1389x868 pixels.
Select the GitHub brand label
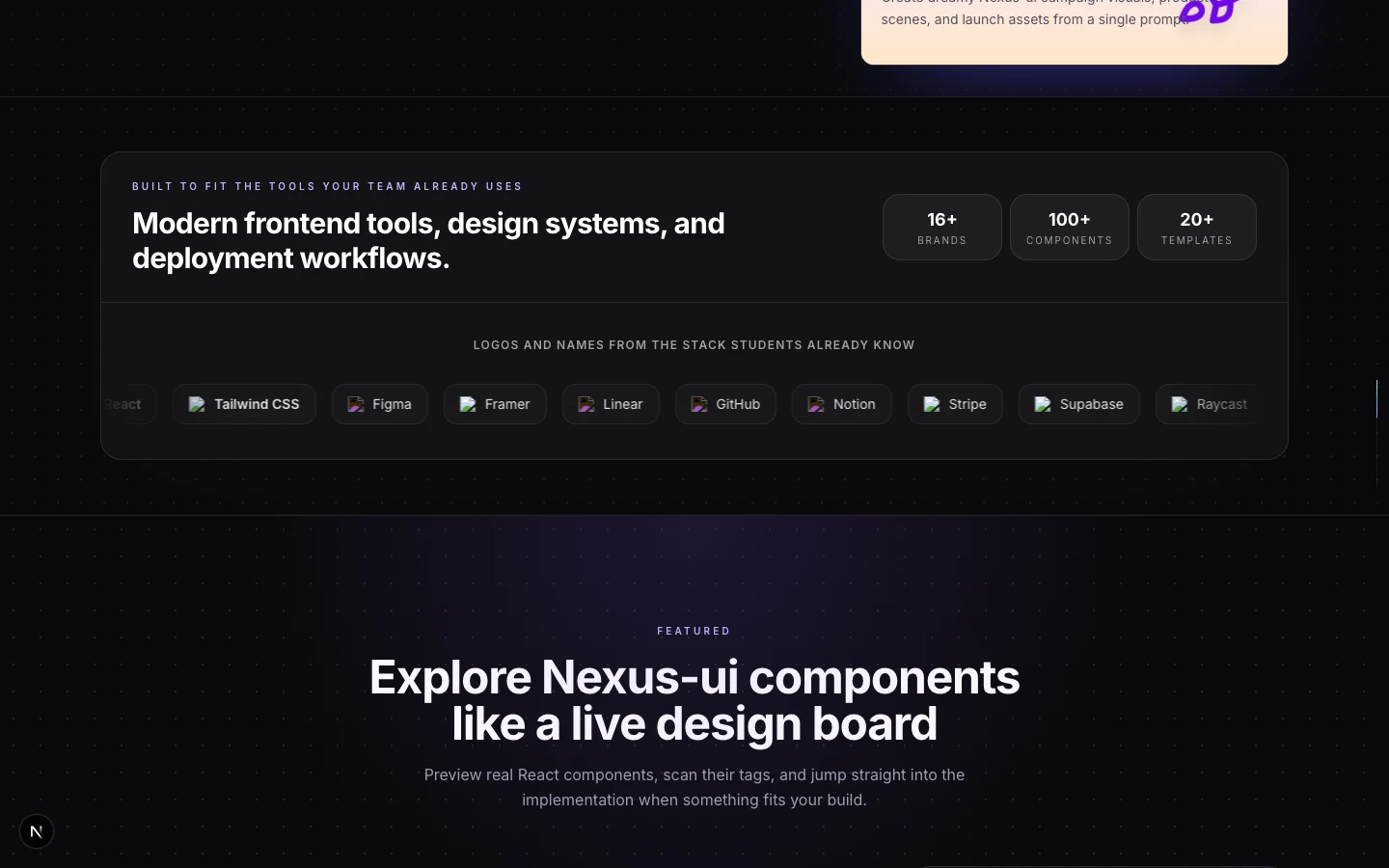coord(738,404)
